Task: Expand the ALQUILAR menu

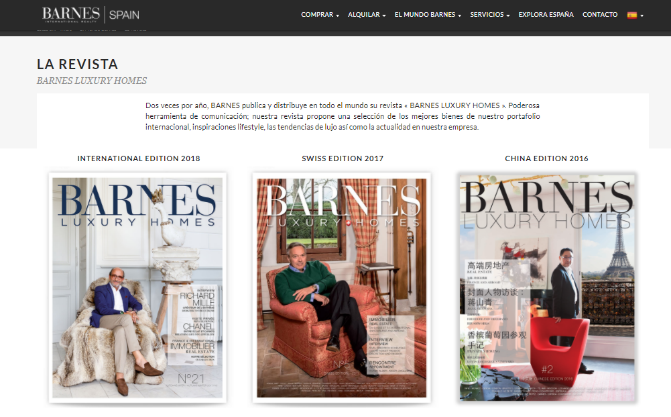Action: pyautogui.click(x=366, y=15)
